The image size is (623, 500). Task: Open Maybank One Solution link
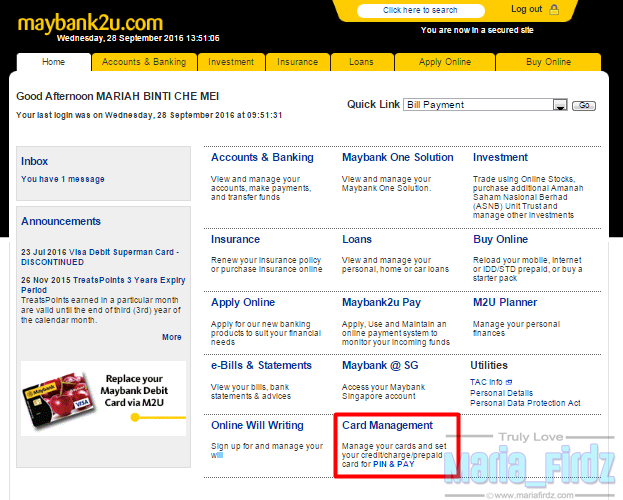pyautogui.click(x=398, y=157)
